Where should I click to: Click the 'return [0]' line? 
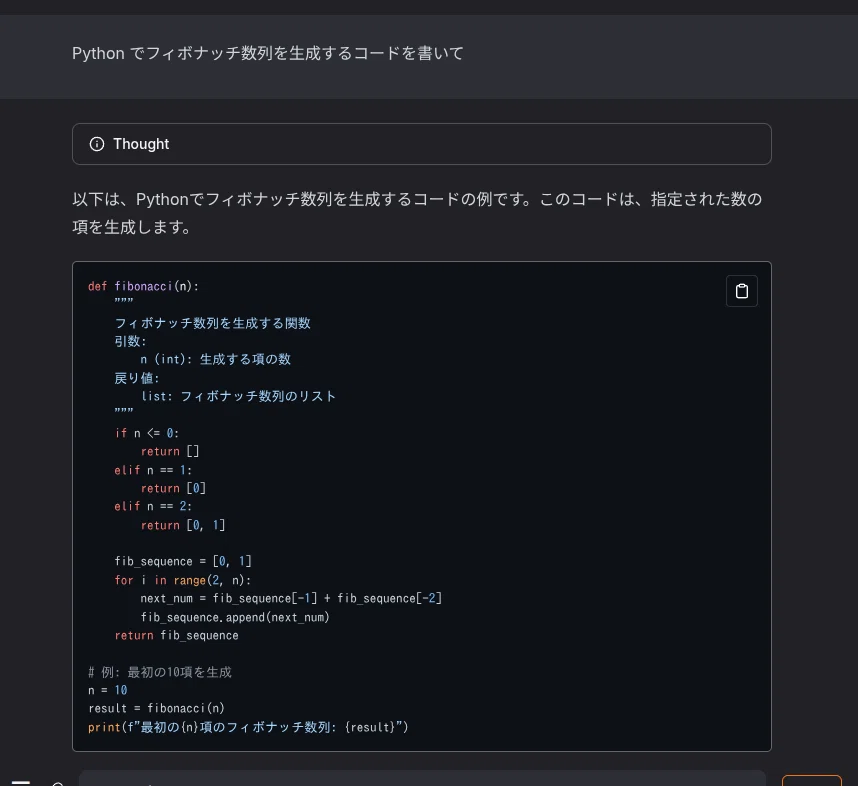[173, 488]
